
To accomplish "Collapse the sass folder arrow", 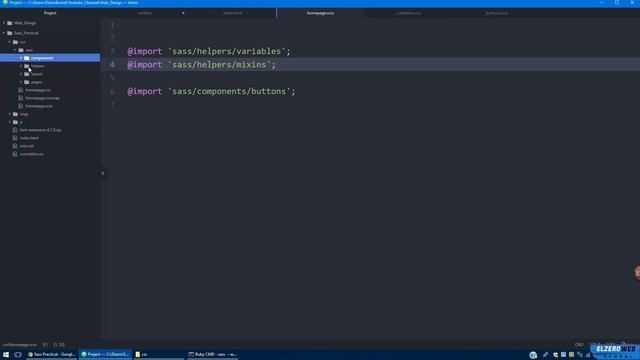I will (x=16, y=50).
